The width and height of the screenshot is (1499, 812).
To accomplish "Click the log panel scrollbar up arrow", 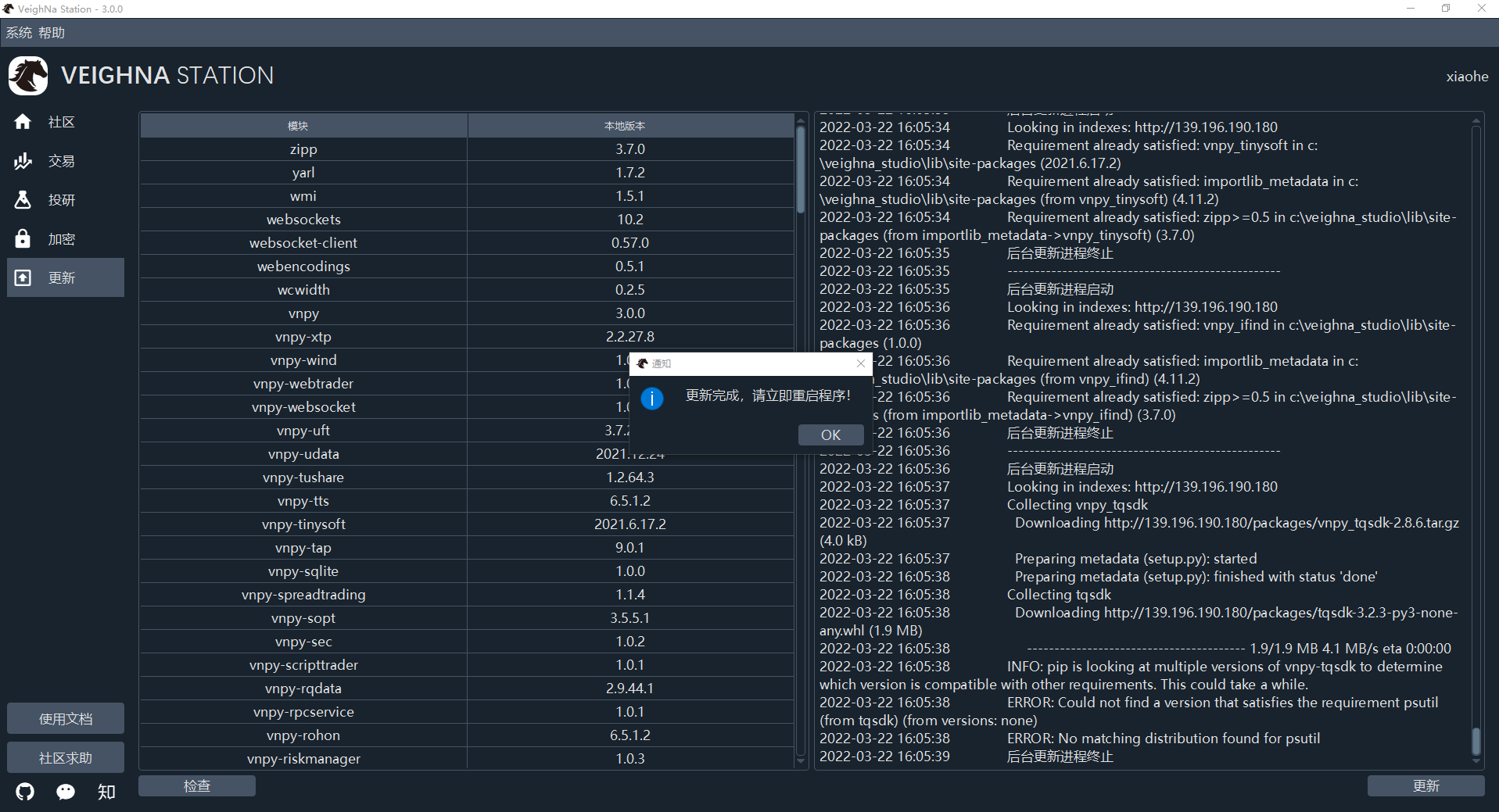I will tap(1476, 121).
